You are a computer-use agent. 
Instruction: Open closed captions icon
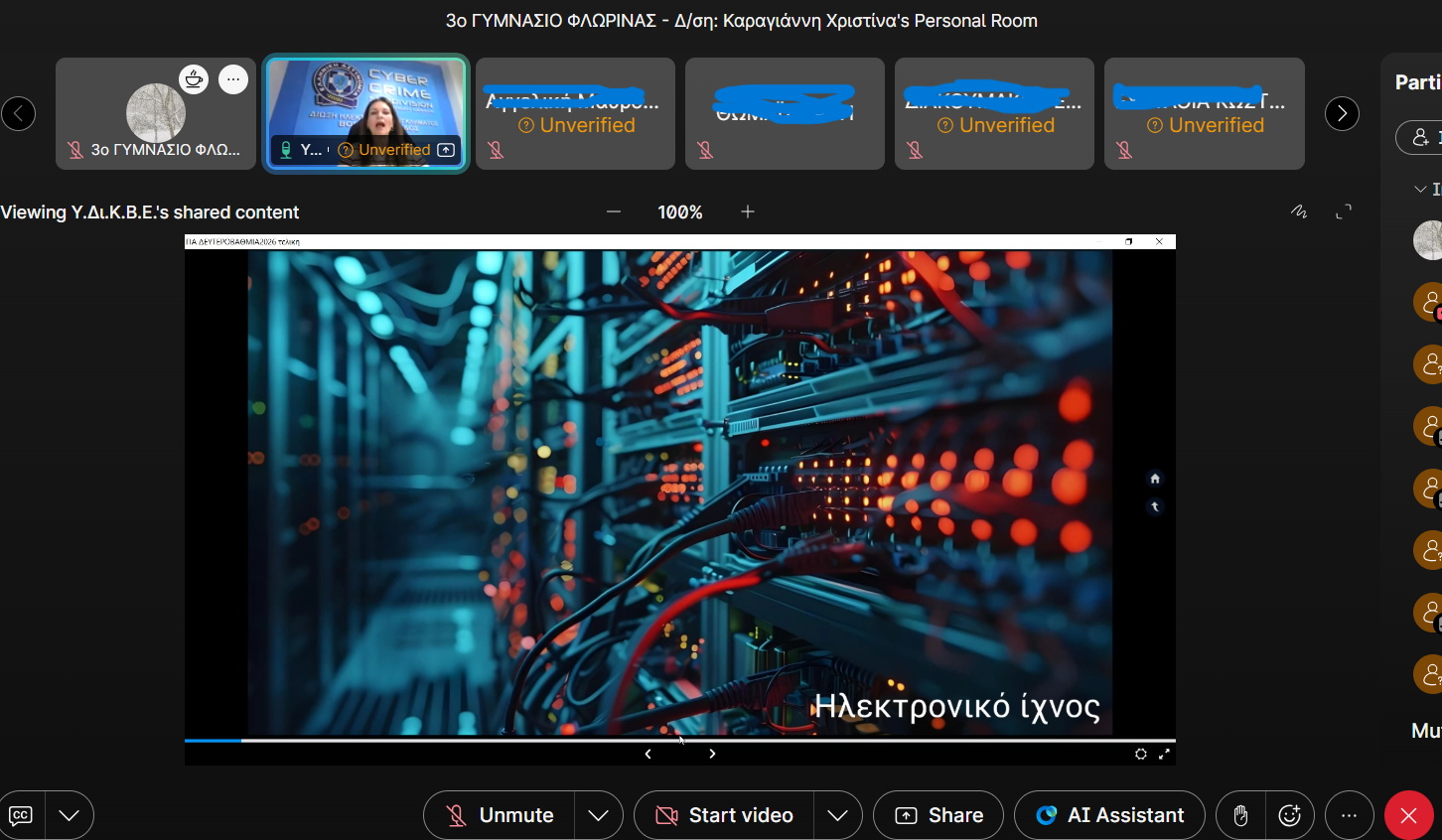coord(21,815)
